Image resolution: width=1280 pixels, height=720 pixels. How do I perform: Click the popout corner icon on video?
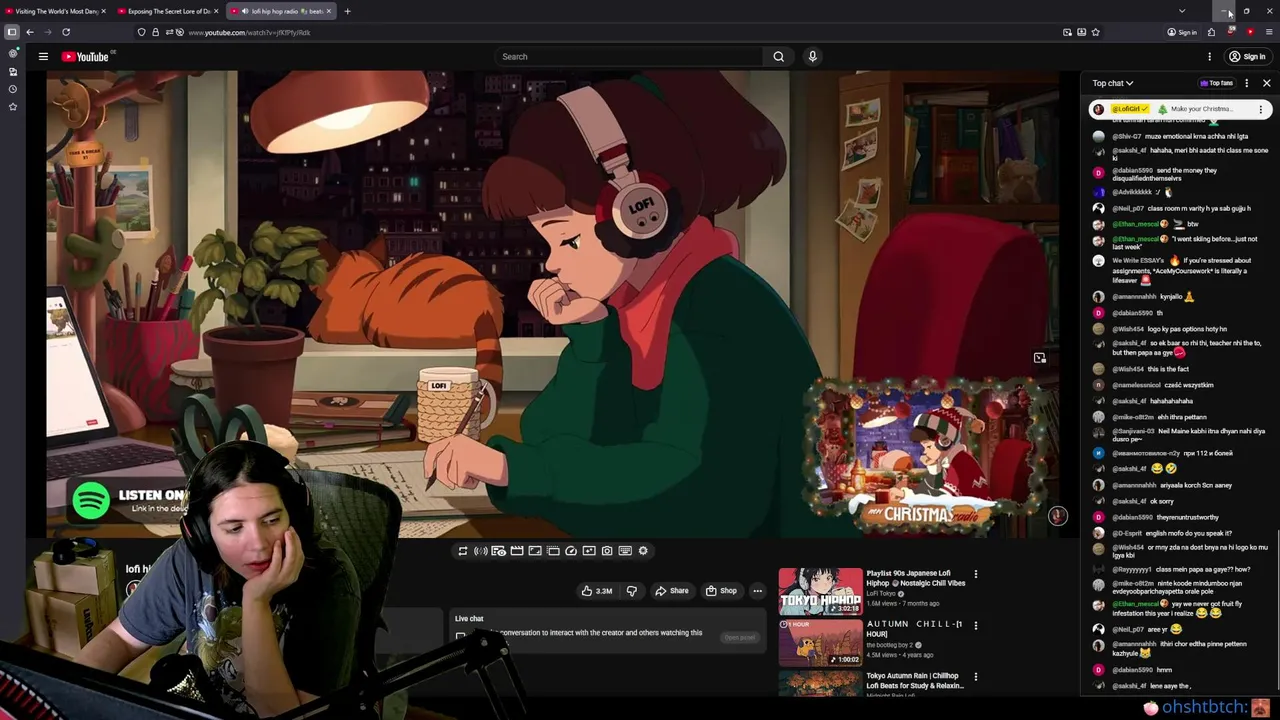tap(1040, 358)
